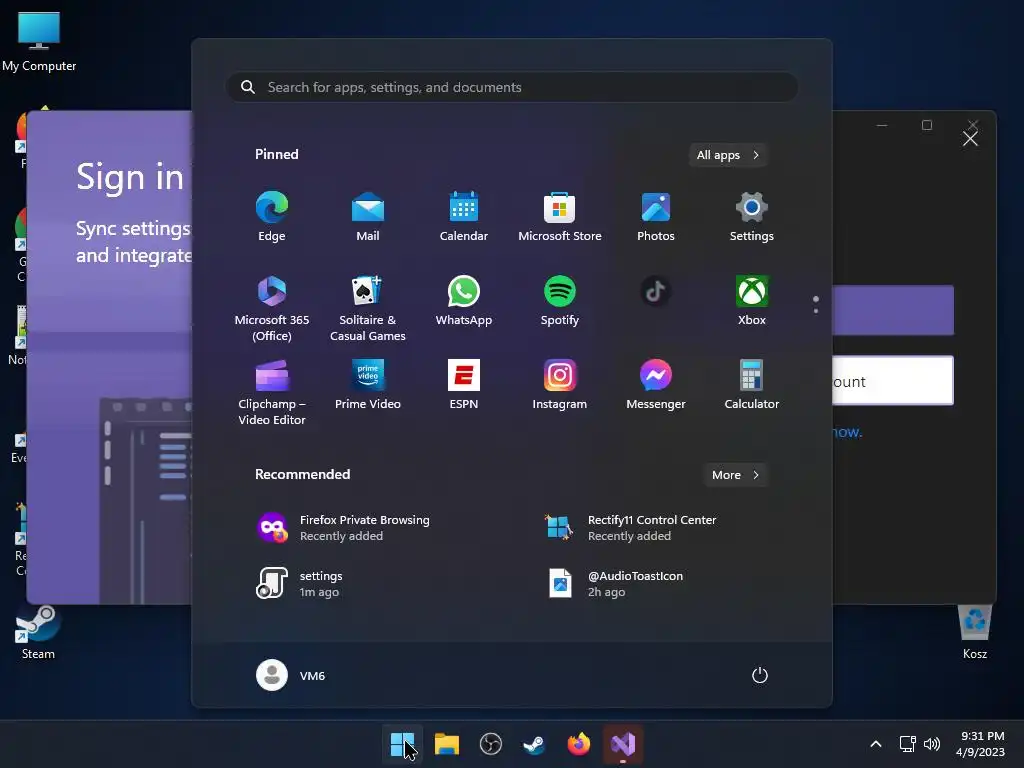Open Clipchamp Video Editor

(x=272, y=392)
